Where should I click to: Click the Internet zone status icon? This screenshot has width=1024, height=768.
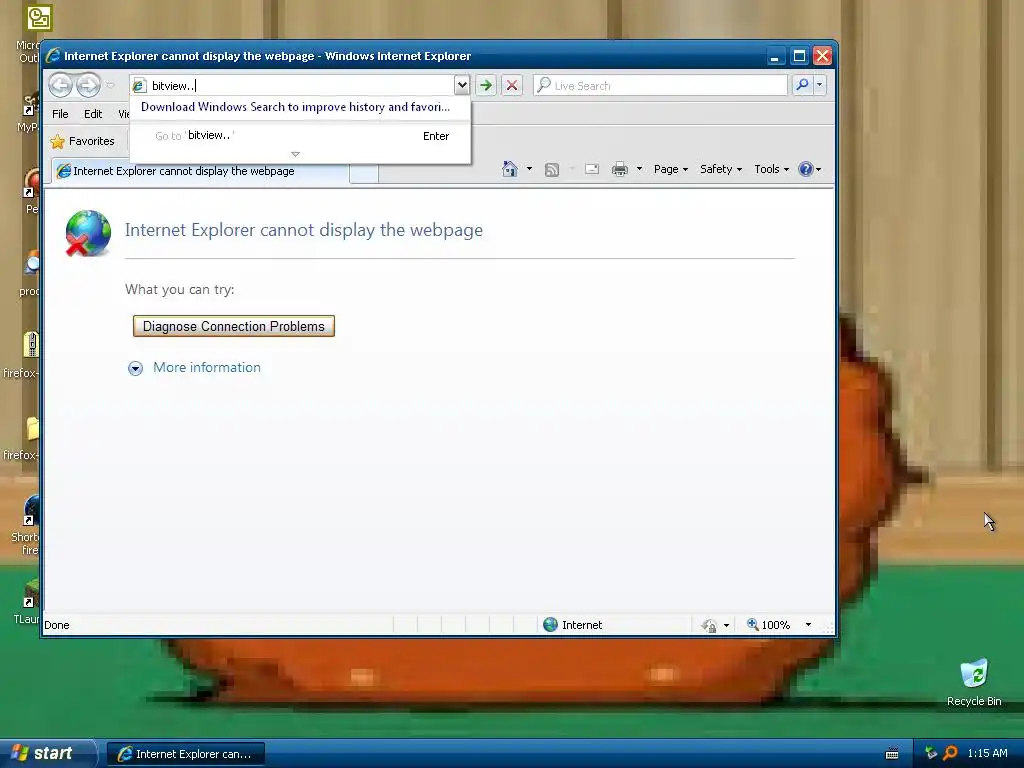point(551,625)
